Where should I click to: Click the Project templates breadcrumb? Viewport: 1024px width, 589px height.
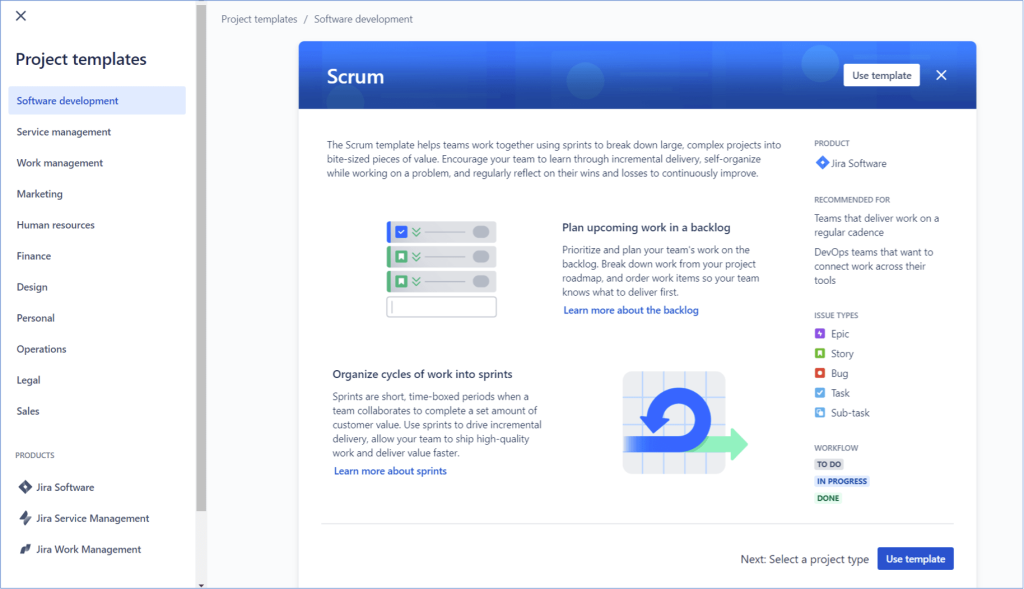(259, 18)
